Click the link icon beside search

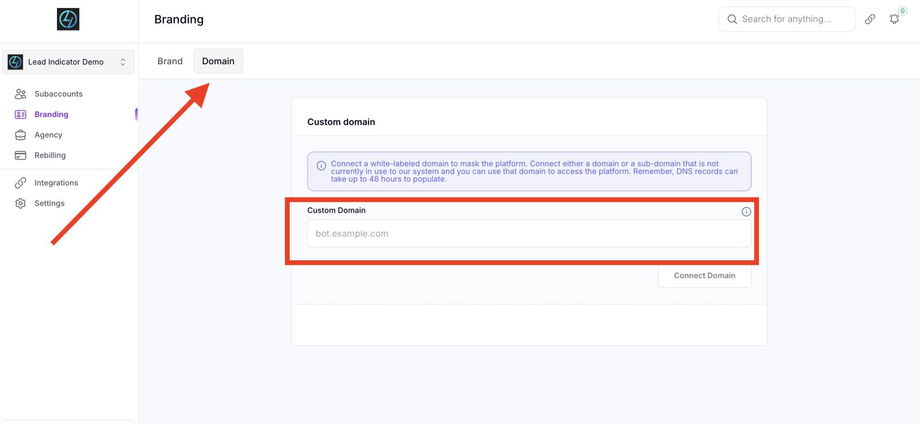(870, 19)
